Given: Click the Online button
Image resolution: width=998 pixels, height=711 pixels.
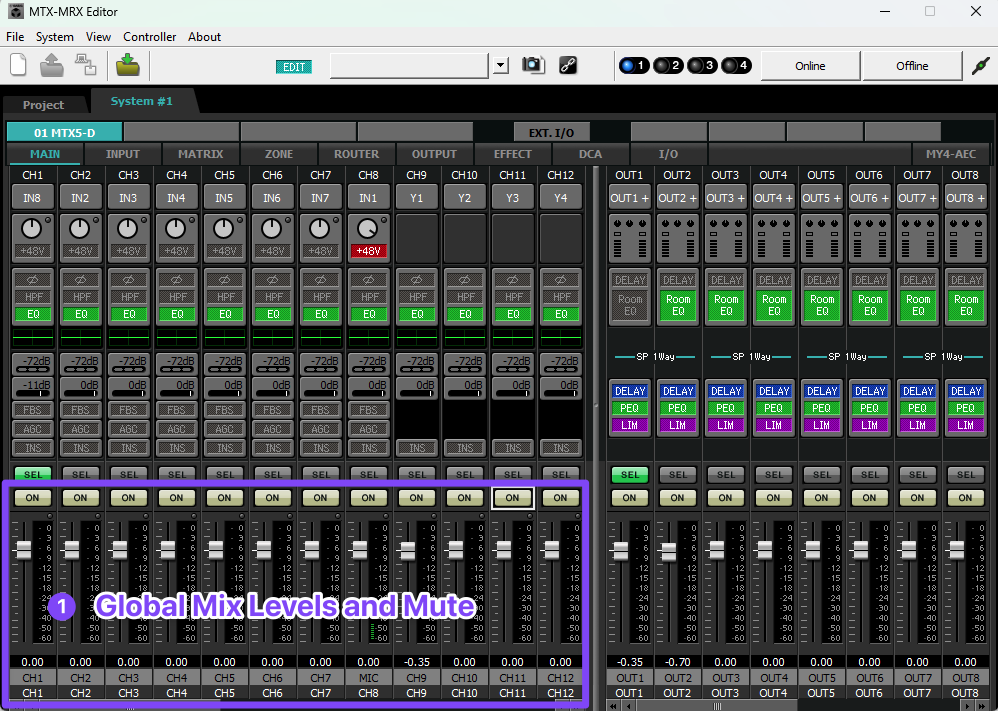Looking at the screenshot, I should click(810, 66).
